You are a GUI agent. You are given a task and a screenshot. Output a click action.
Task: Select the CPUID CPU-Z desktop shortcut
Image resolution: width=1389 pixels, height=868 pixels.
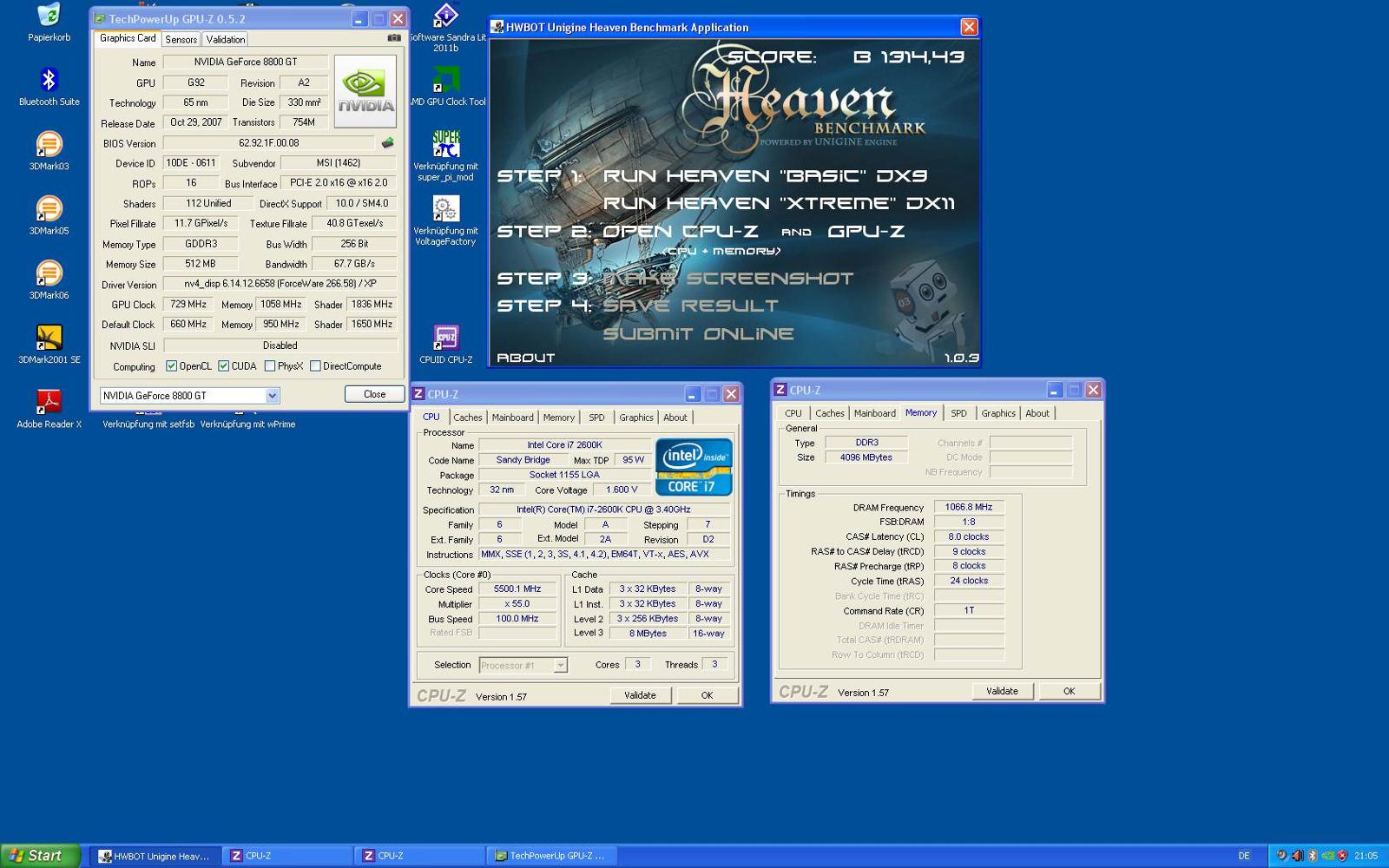click(446, 338)
